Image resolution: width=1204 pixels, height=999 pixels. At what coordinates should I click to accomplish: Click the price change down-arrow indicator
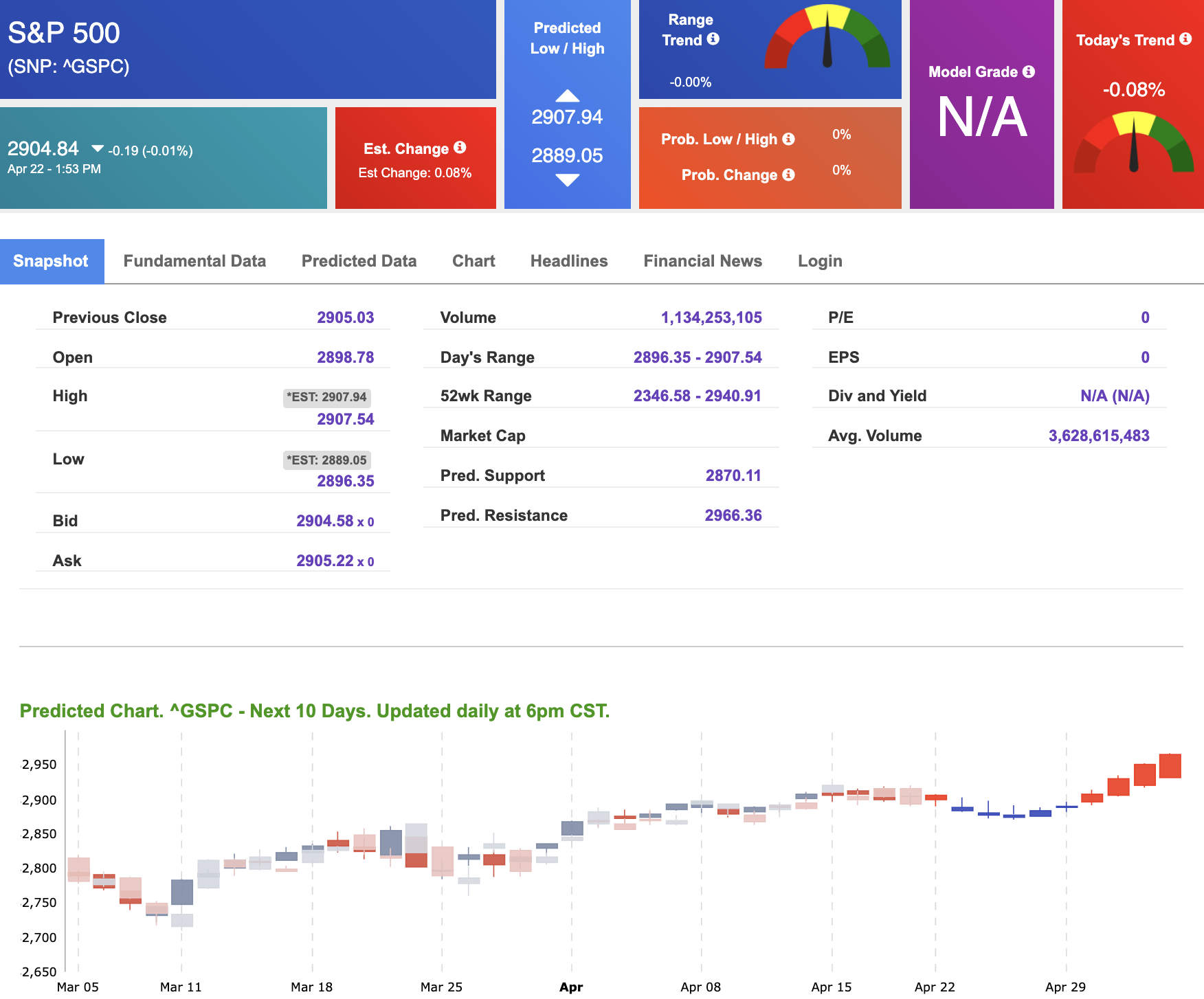(x=98, y=148)
